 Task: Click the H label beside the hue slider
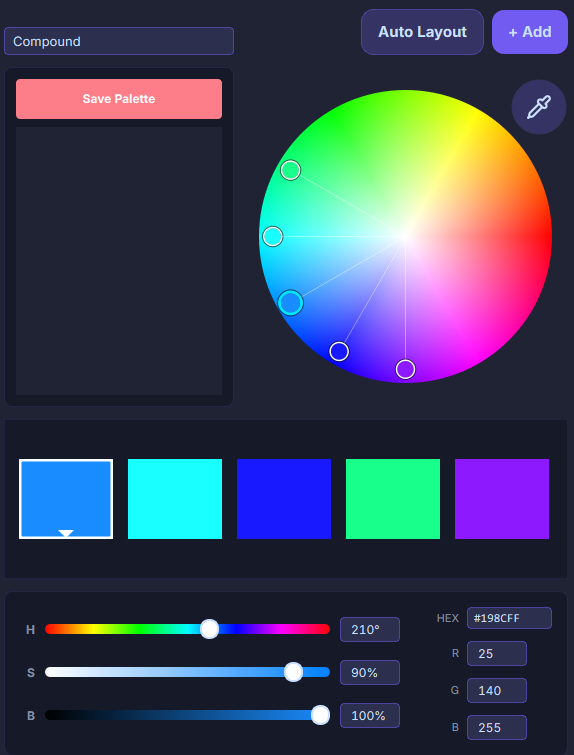[x=30, y=630]
